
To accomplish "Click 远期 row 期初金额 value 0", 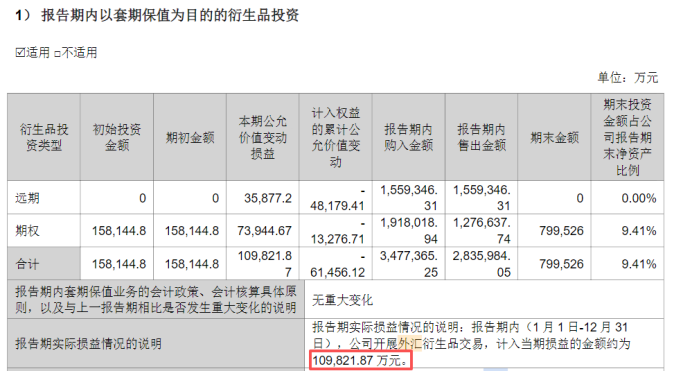I will (x=215, y=198).
